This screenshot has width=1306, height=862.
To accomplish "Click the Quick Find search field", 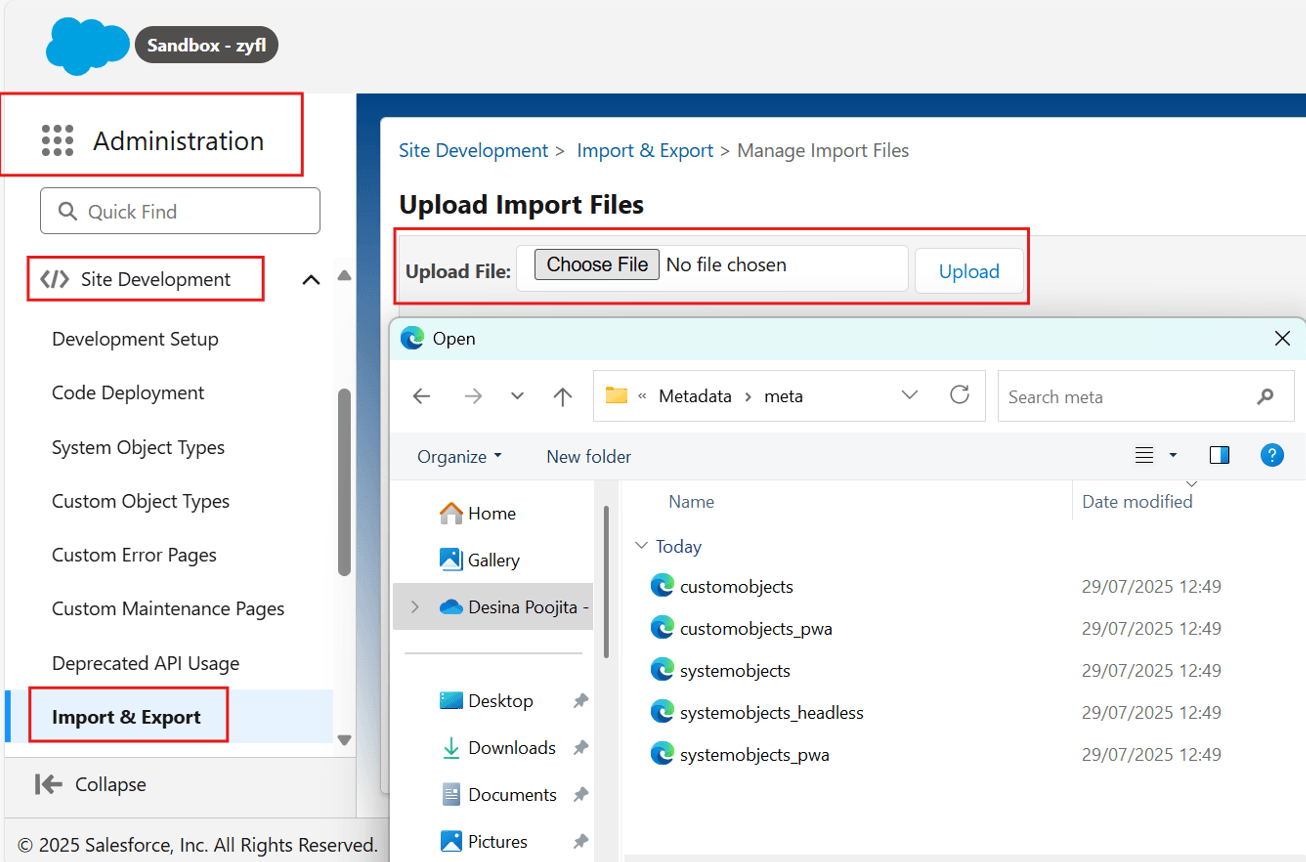I will point(180,211).
